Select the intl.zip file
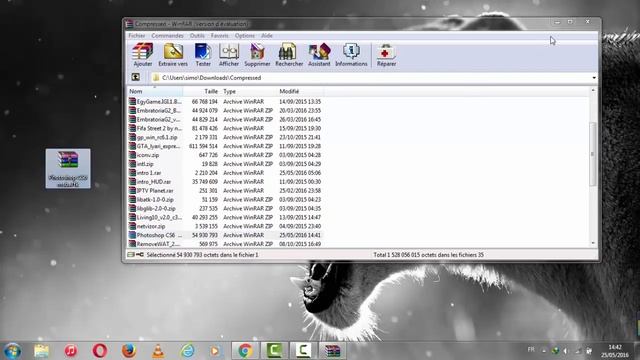This screenshot has height=360, width=640. tap(225, 164)
